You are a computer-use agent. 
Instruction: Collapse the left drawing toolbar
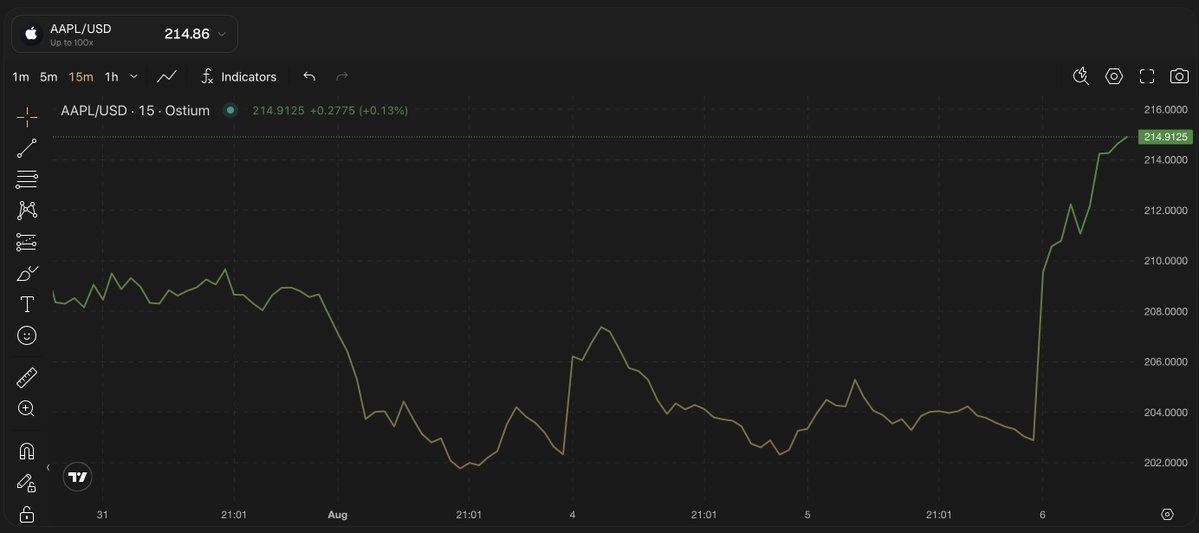coord(48,467)
